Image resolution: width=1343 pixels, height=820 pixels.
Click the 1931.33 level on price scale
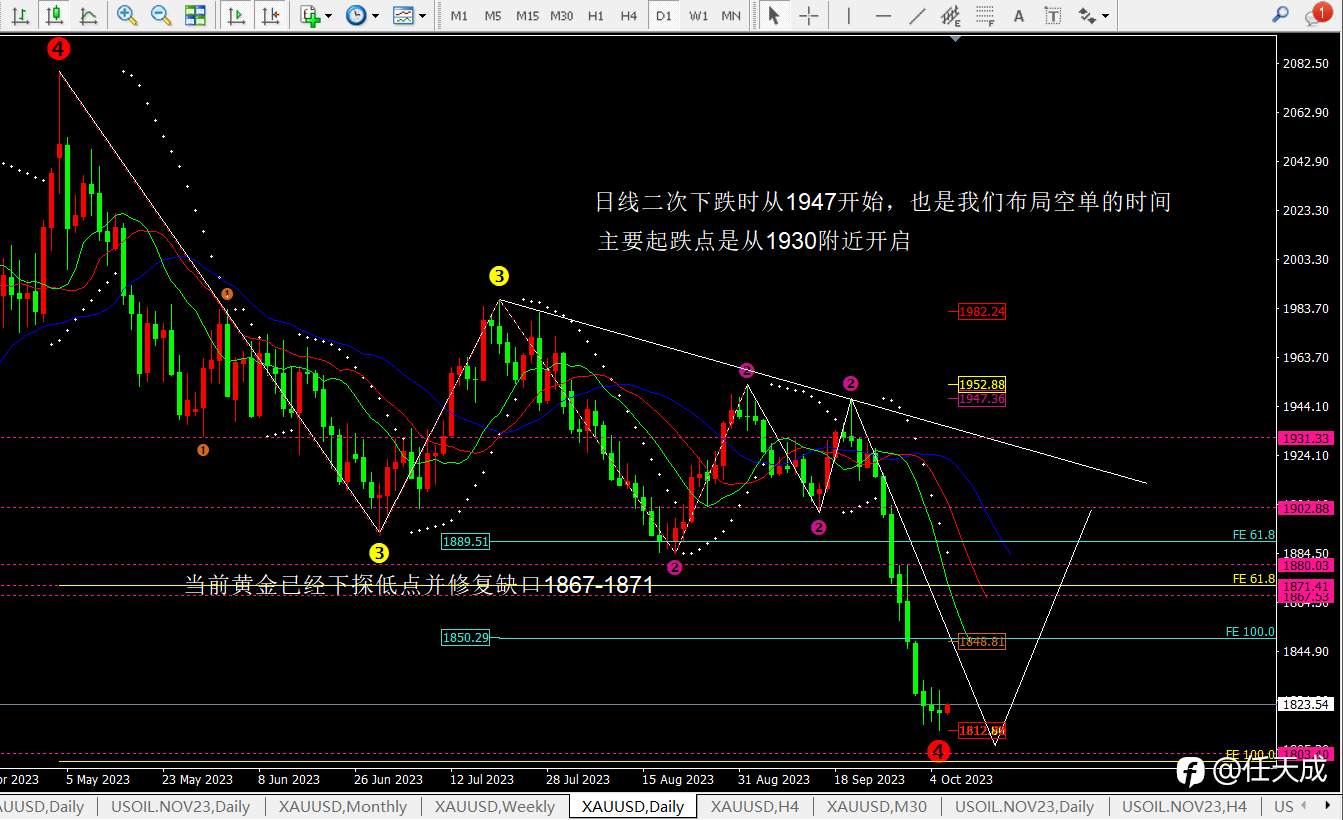1306,438
